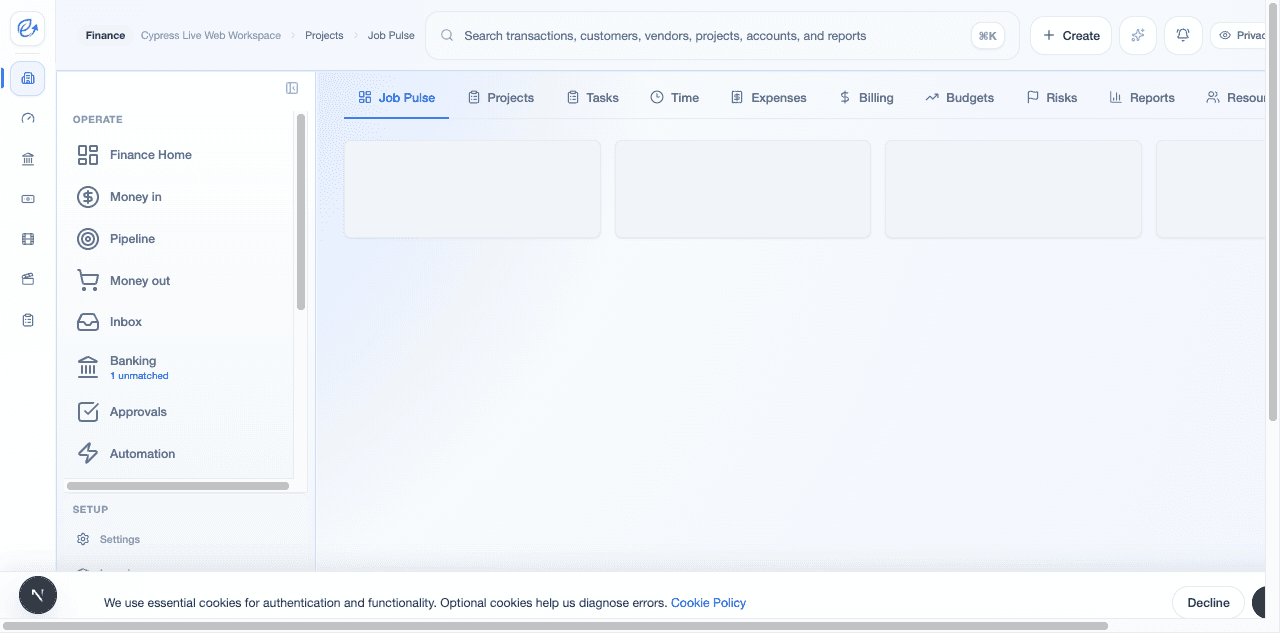Open the notifications bell
This screenshot has height=633, width=1280.
pyautogui.click(x=1183, y=35)
